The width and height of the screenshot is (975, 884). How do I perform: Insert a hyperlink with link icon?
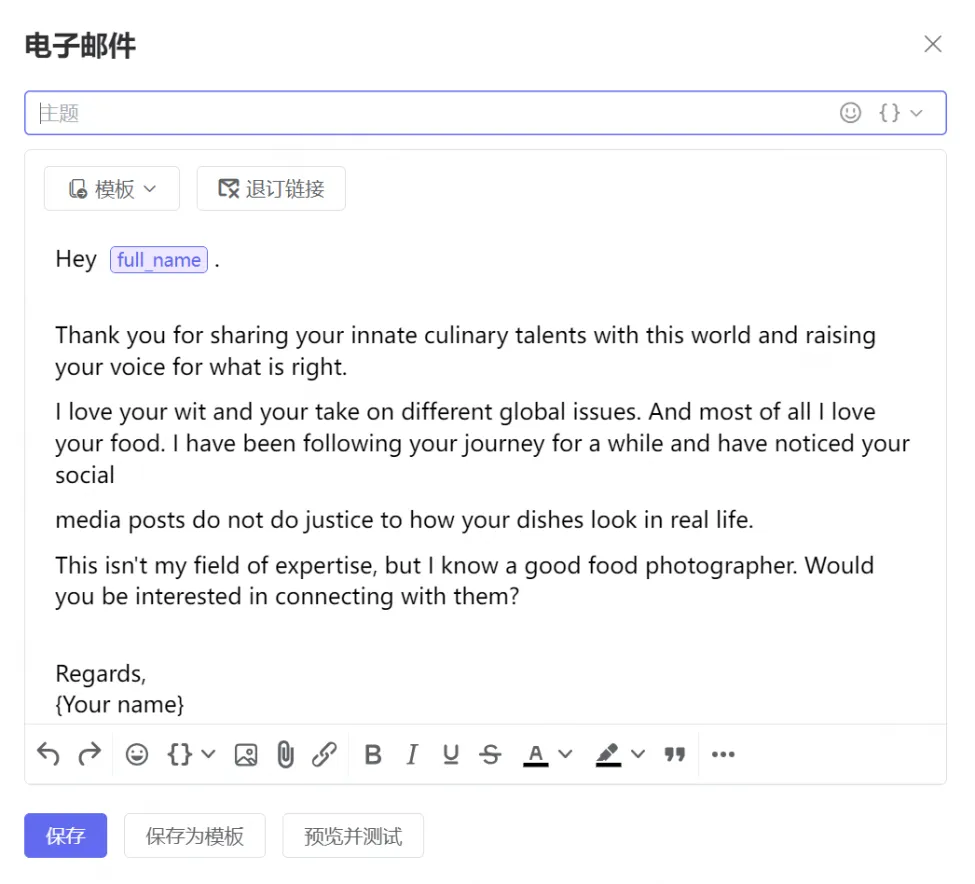(324, 754)
